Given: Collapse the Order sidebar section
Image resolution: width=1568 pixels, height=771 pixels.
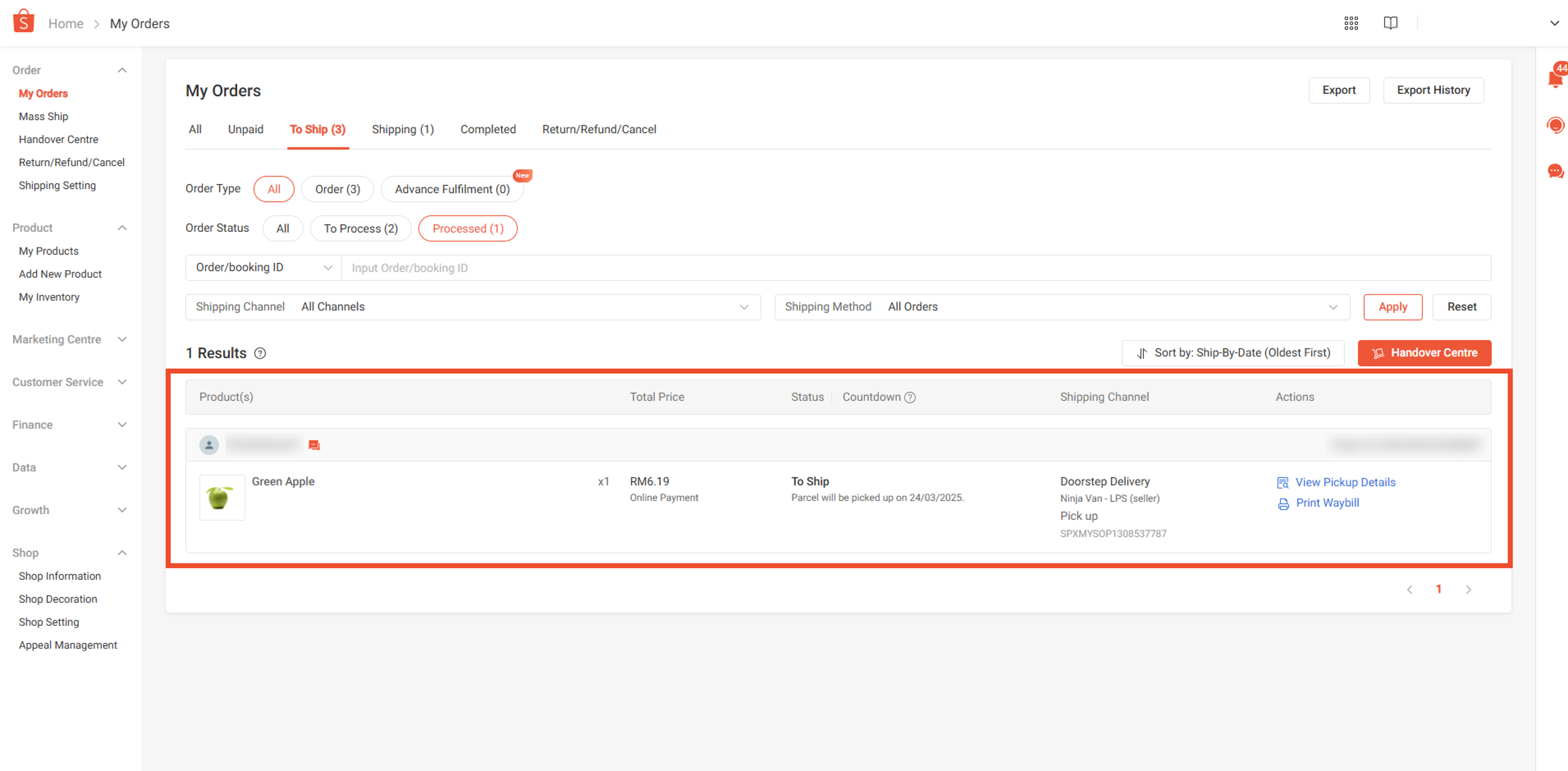Looking at the screenshot, I should [70, 70].
